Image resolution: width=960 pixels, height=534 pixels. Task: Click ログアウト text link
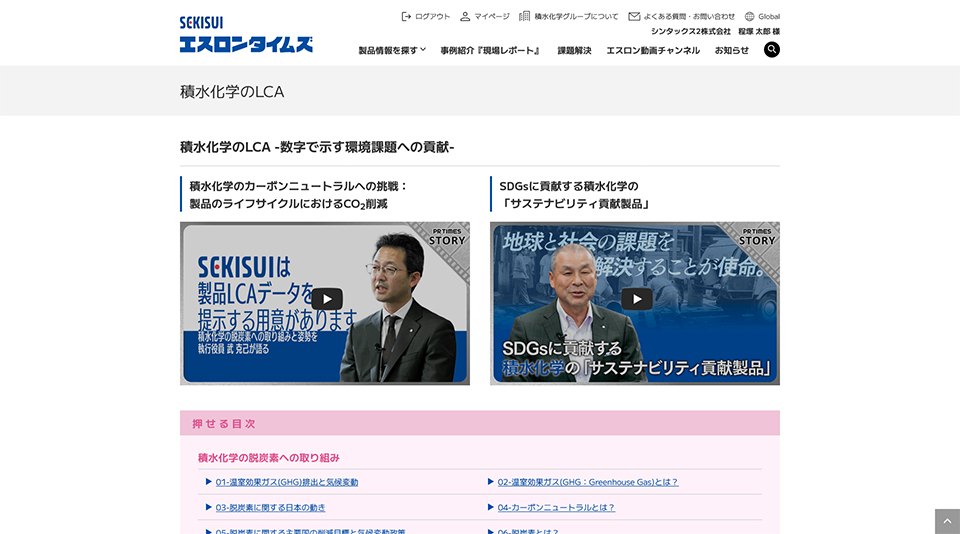tap(432, 17)
